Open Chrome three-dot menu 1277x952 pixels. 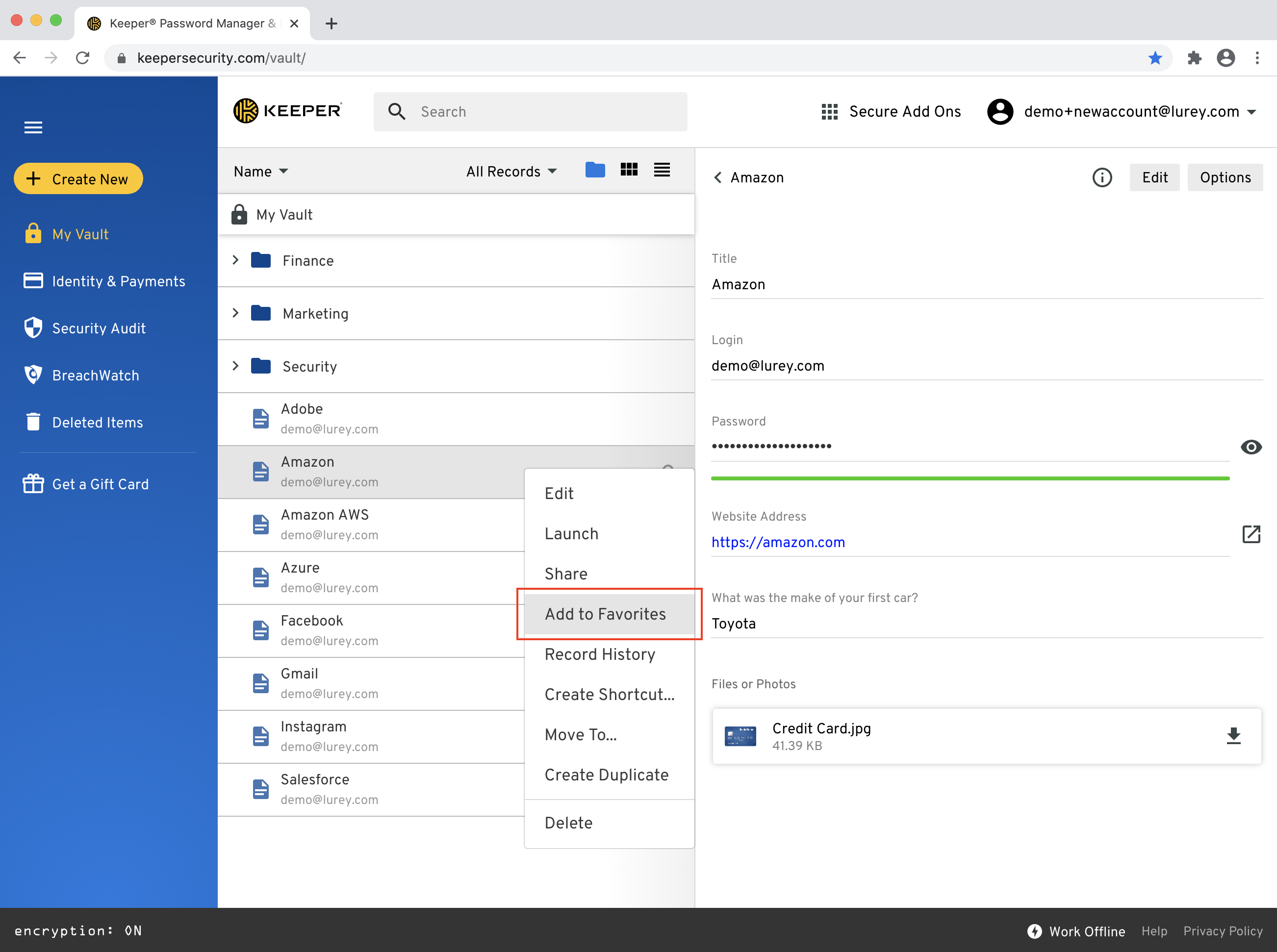tap(1257, 58)
